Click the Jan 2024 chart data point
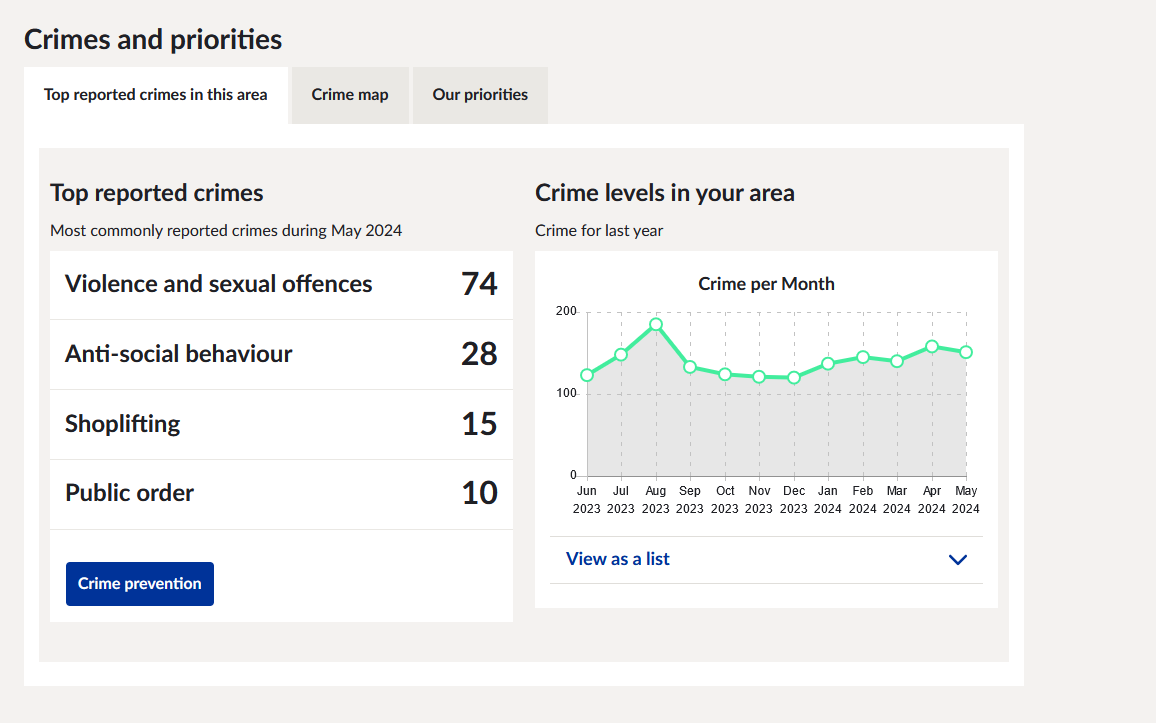This screenshot has width=1156, height=723. [x=828, y=363]
